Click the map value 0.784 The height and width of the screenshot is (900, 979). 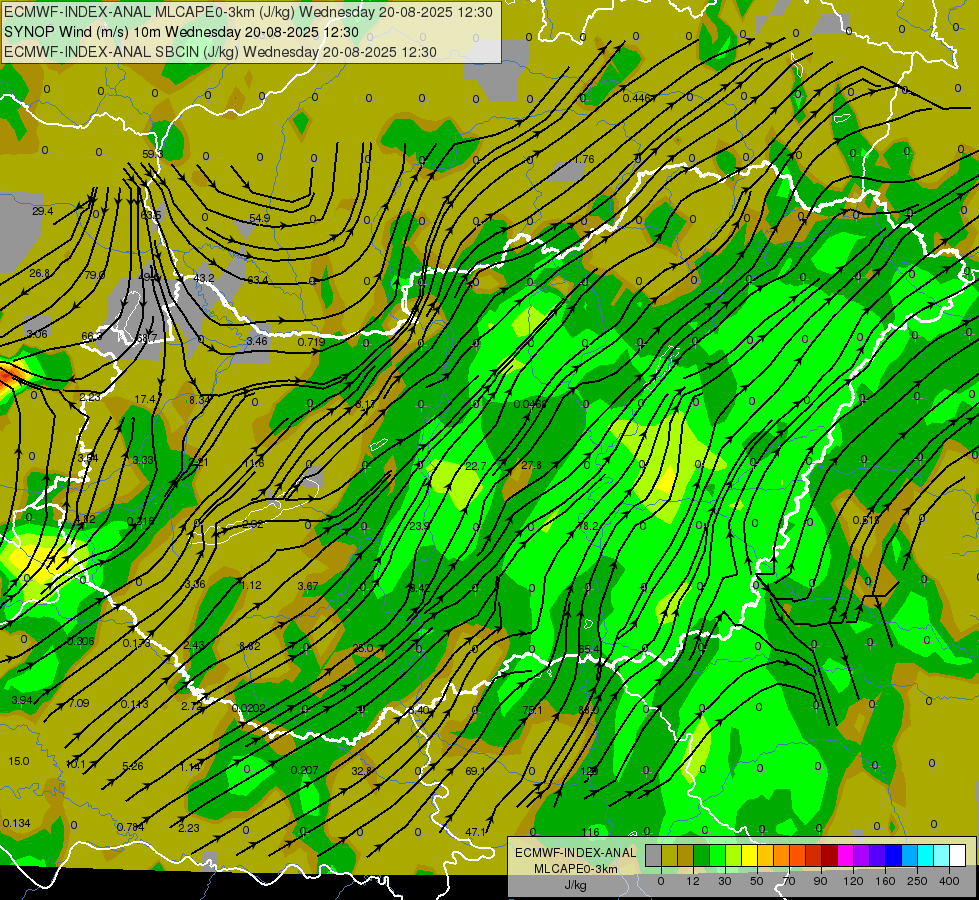click(130, 827)
